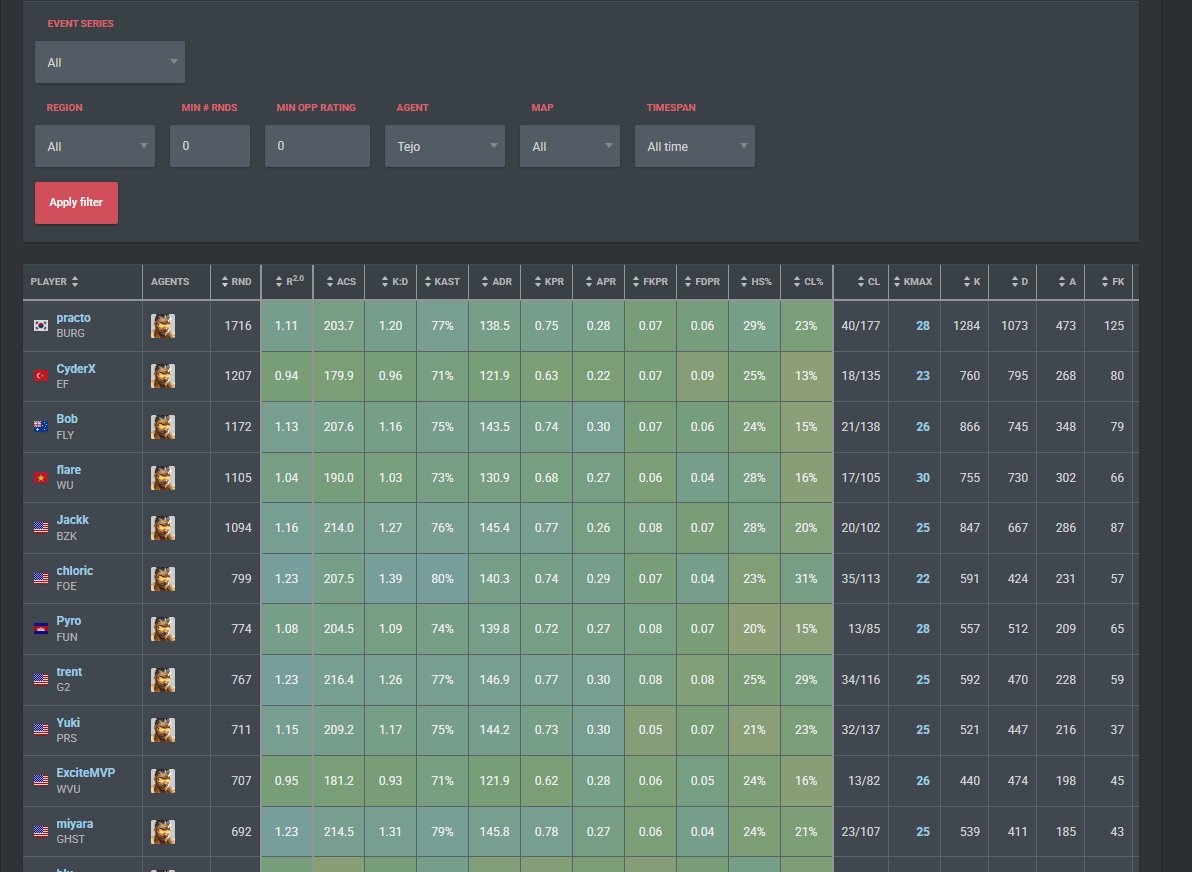The image size is (1192, 872).
Task: Click the South Korea flag next to practo
Action: pos(41,325)
